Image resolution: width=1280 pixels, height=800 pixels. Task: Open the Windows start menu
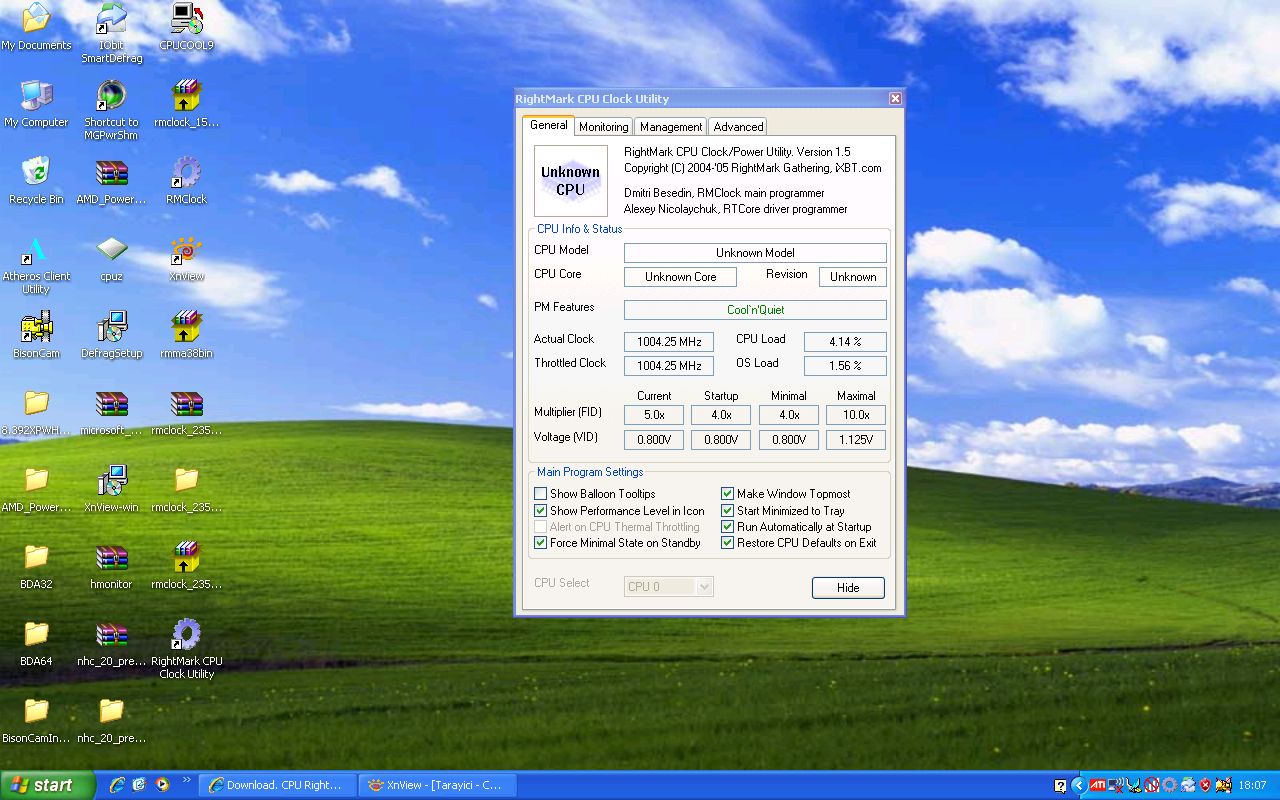click(47, 785)
